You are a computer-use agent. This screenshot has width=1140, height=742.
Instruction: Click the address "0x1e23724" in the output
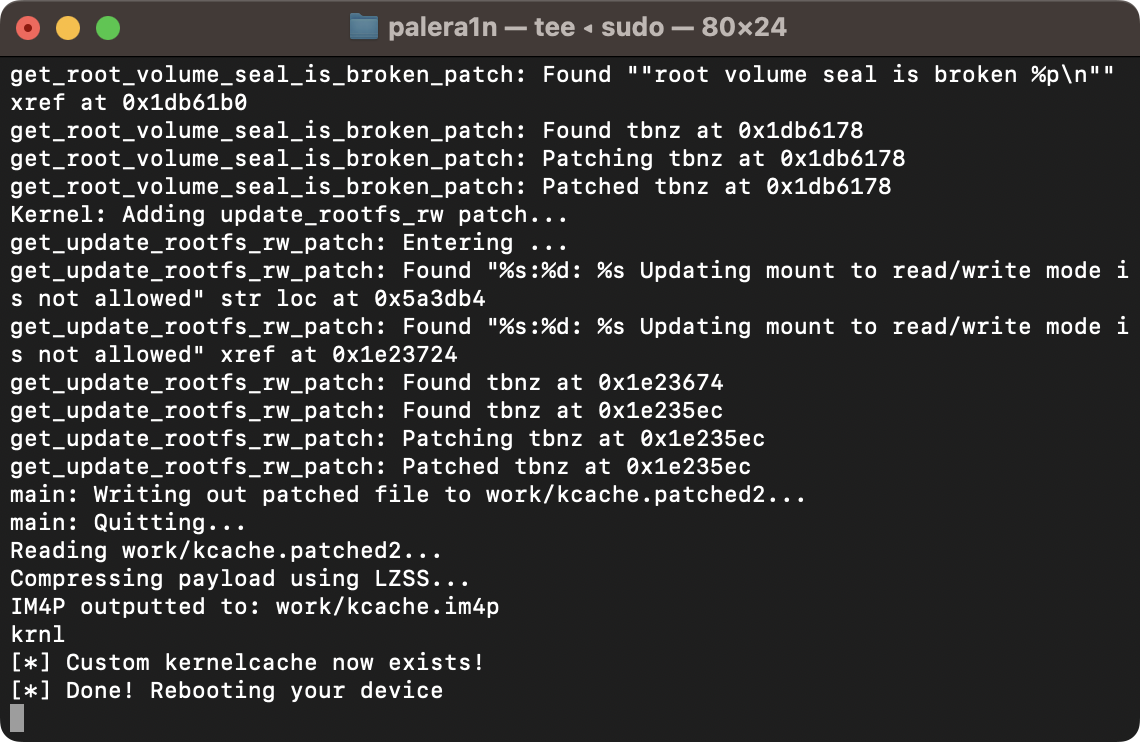pyautogui.click(x=394, y=354)
